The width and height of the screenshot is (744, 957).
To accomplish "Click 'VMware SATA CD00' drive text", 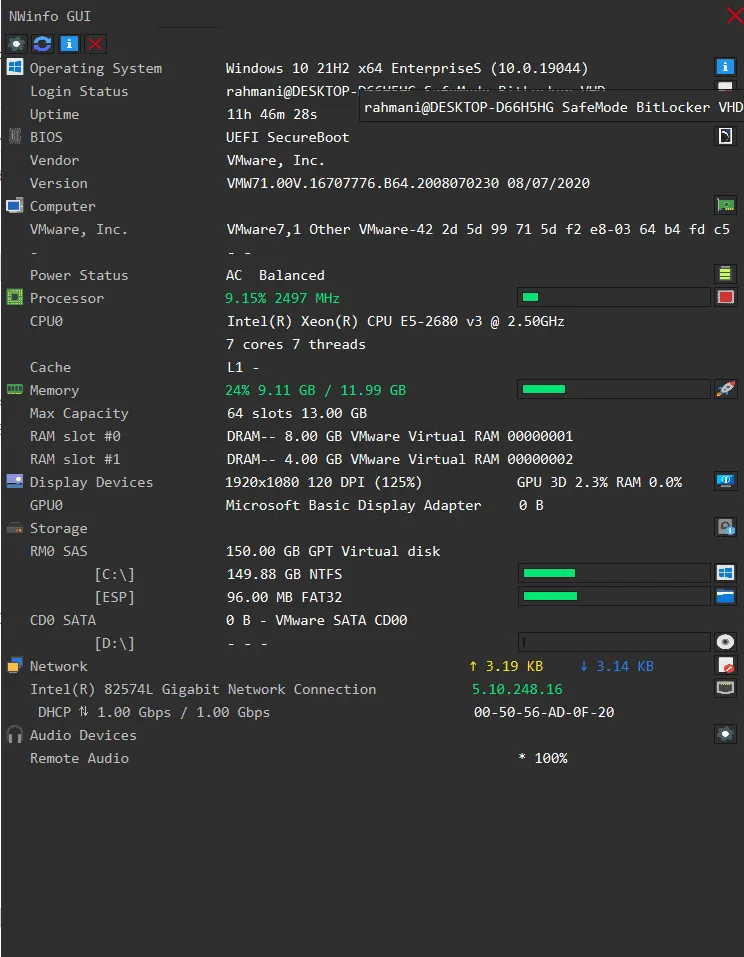I will point(341,620).
